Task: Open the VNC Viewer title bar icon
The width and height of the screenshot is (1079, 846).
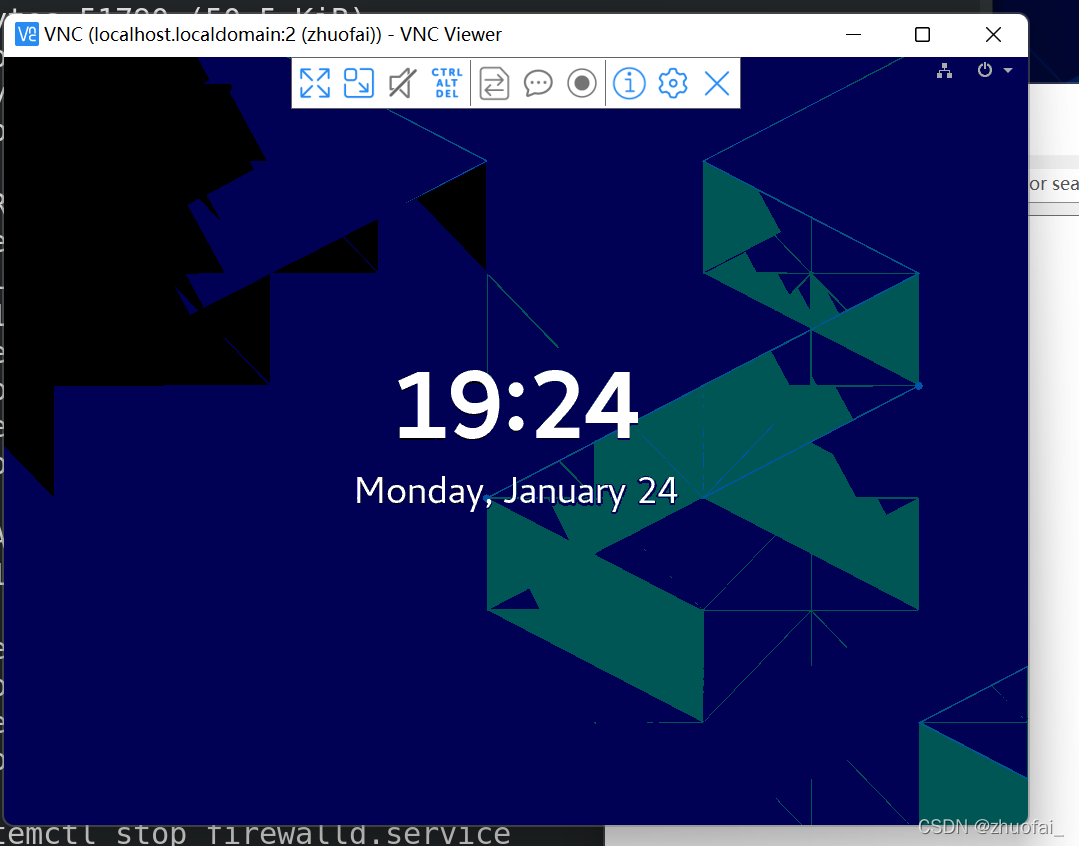Action: [x=27, y=34]
